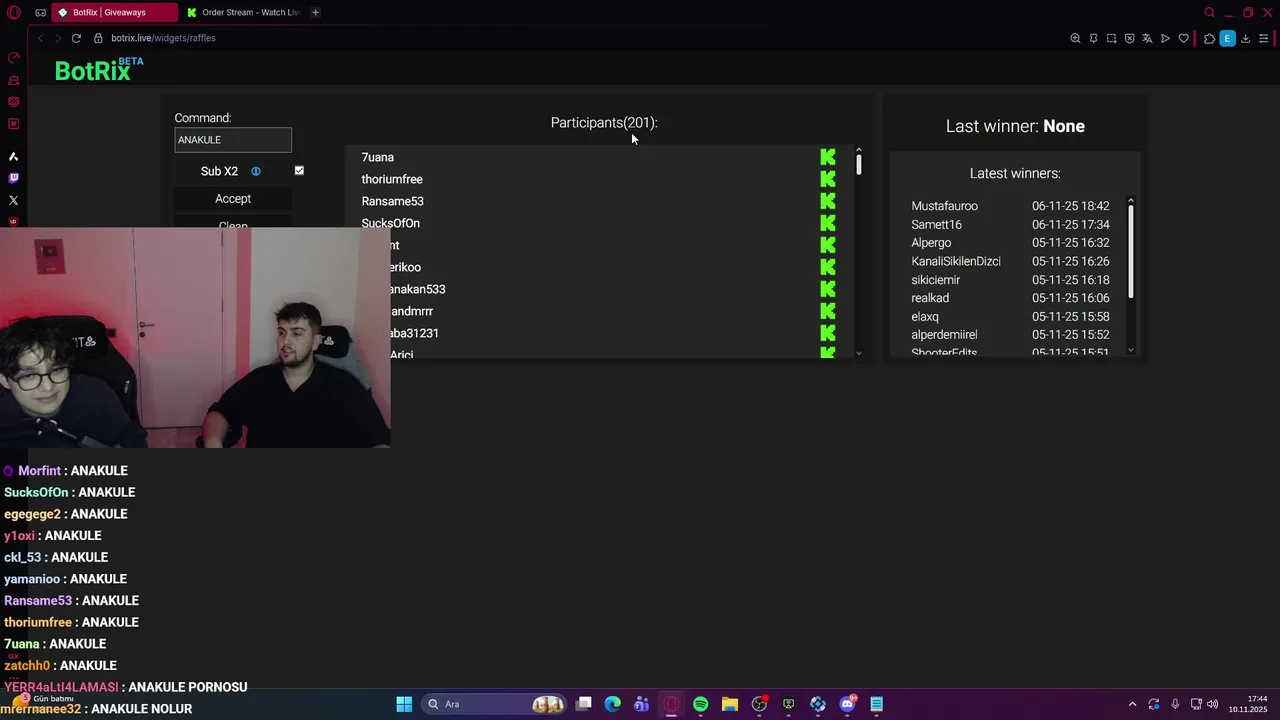The image size is (1280, 720).
Task: Click Kick icon next to Ransame53
Action: pyautogui.click(x=828, y=201)
